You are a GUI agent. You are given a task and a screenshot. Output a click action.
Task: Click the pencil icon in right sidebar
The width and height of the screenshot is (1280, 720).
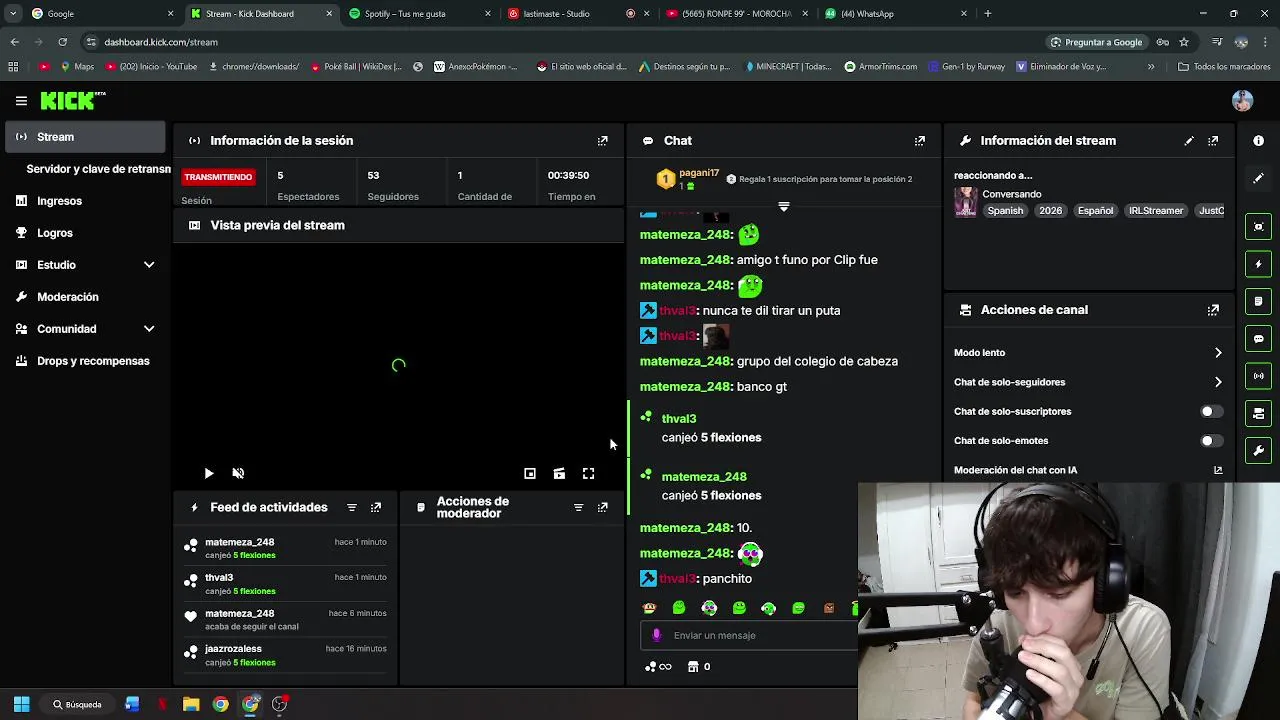click(x=1259, y=178)
